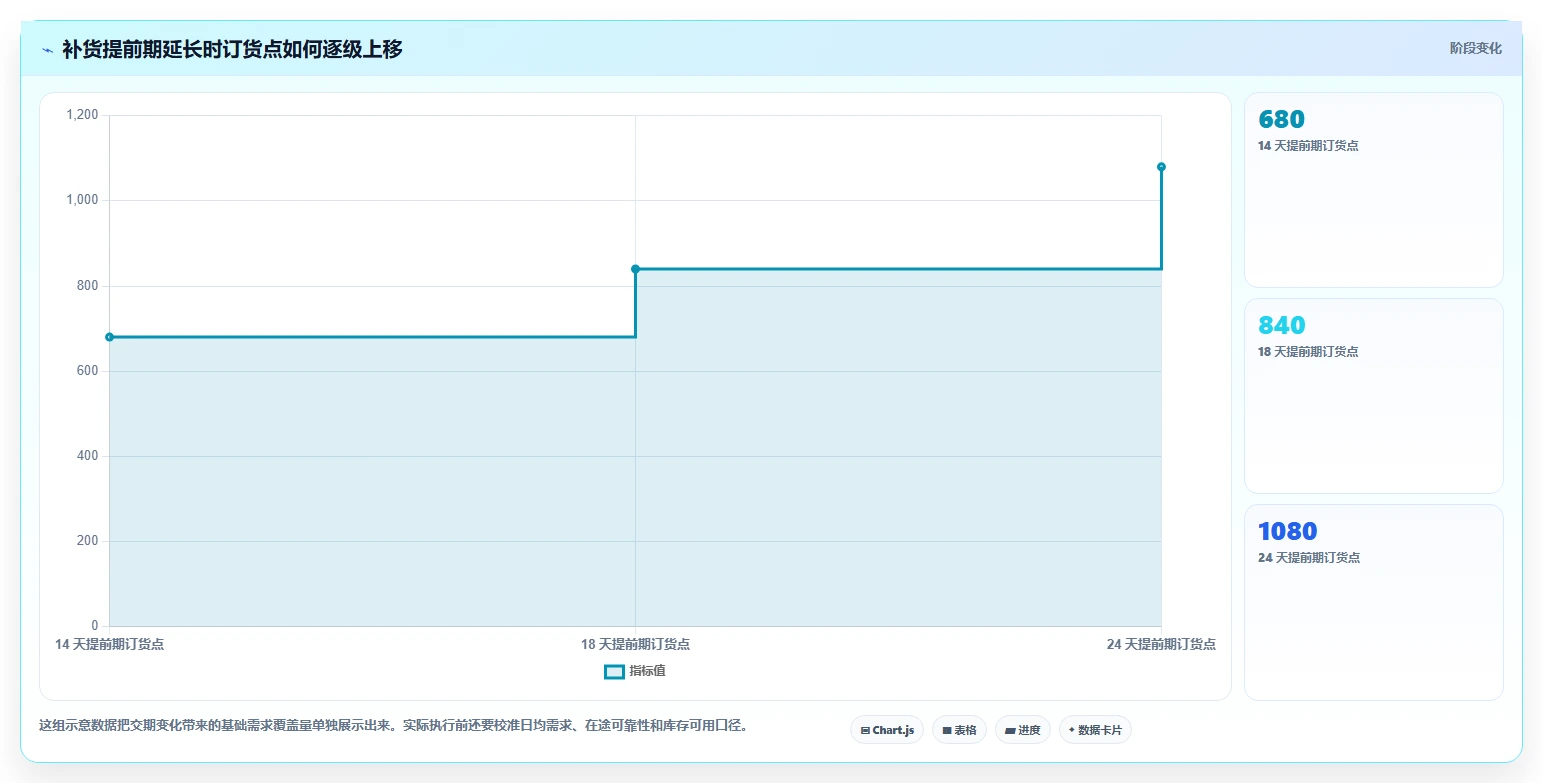1543x783 pixels.
Task: Click the chart title 补货提前期延长时订货点如何逐级上移
Action: [232, 49]
